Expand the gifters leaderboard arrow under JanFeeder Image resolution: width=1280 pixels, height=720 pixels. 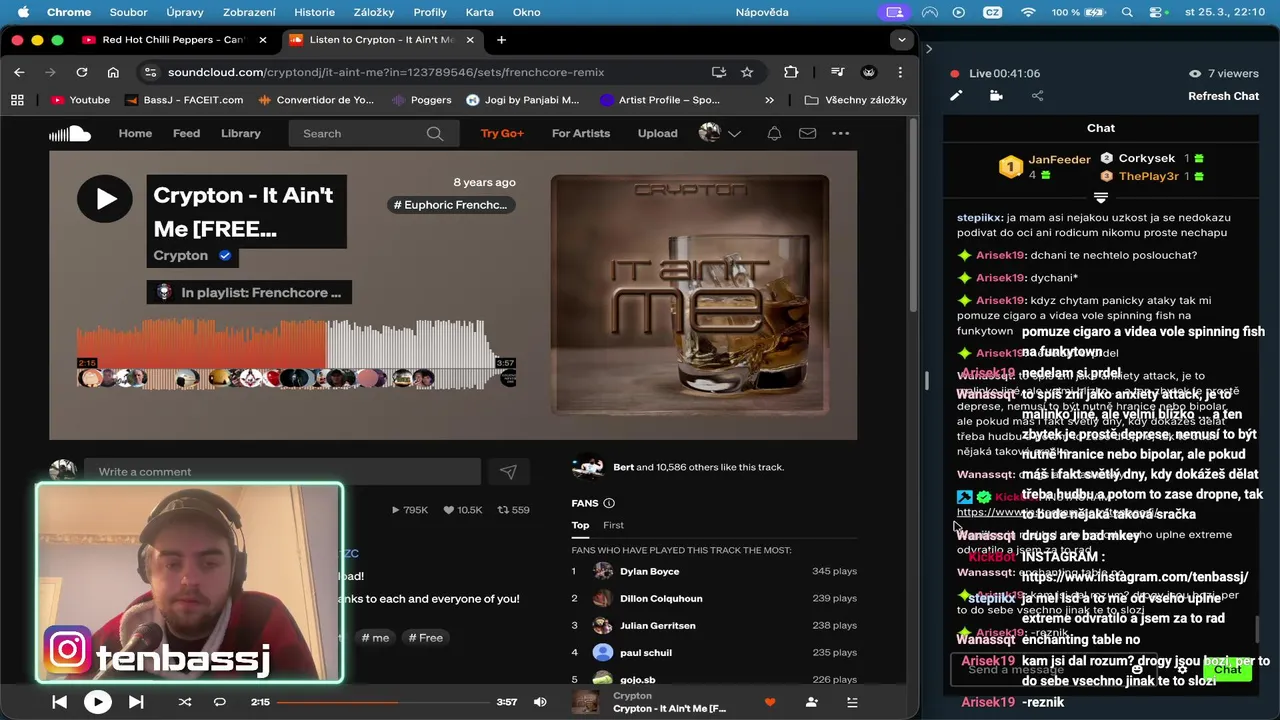point(1101,197)
